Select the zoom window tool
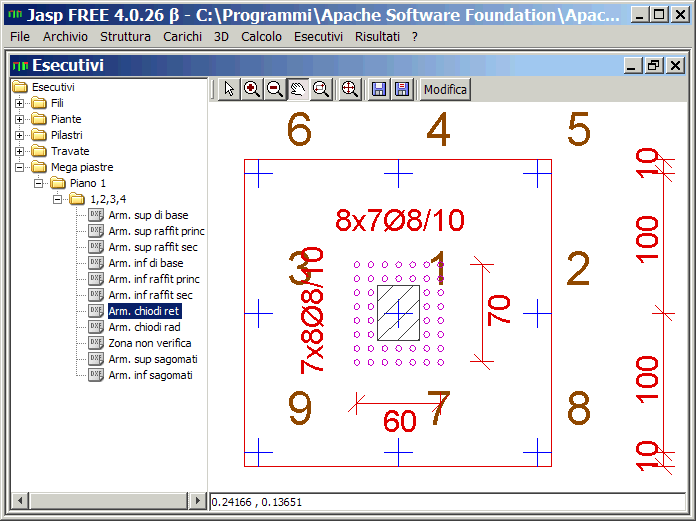The height and width of the screenshot is (521, 696). (321, 90)
